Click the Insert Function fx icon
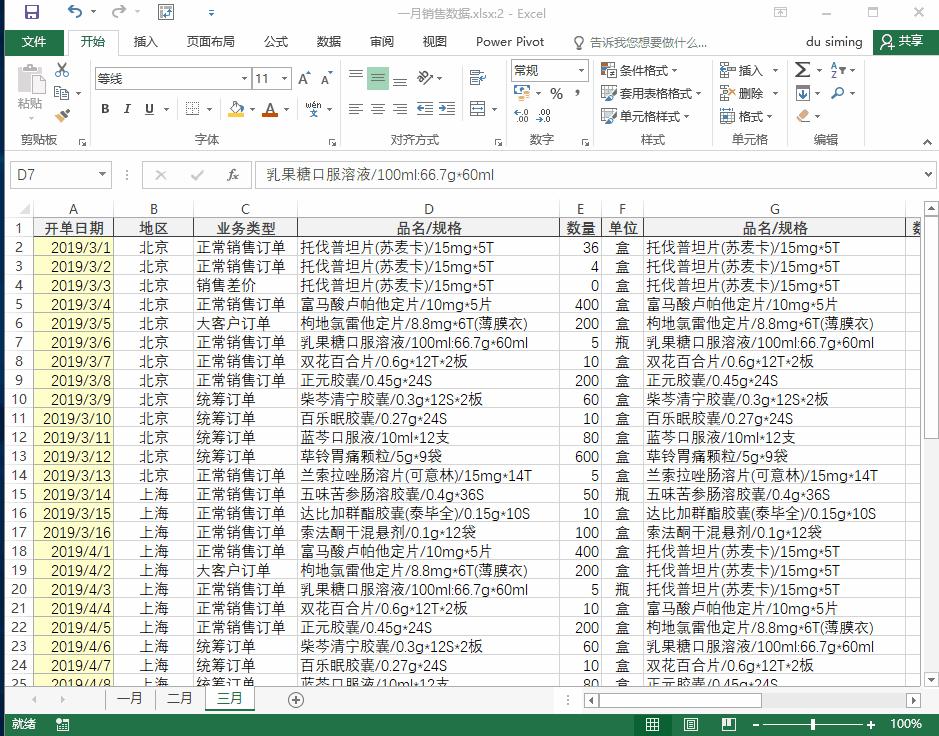The height and width of the screenshot is (736, 939). point(232,174)
